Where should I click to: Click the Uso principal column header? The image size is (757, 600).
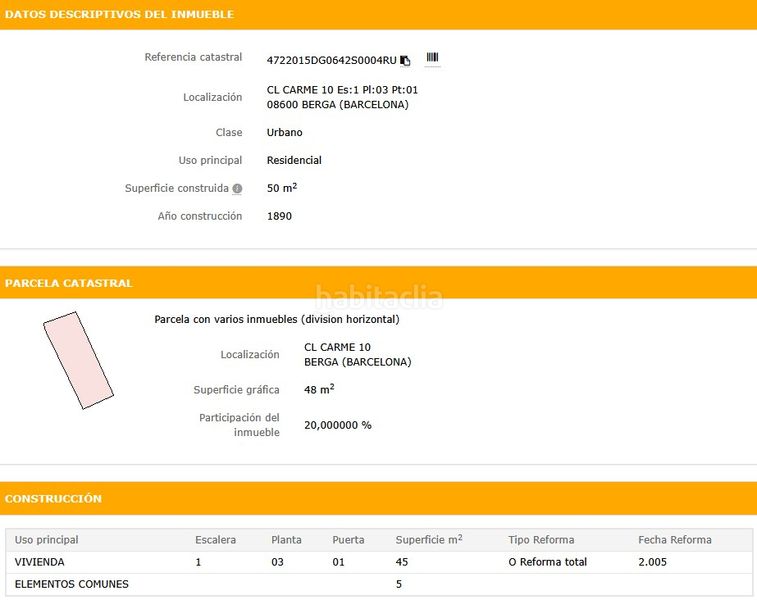pos(47,540)
